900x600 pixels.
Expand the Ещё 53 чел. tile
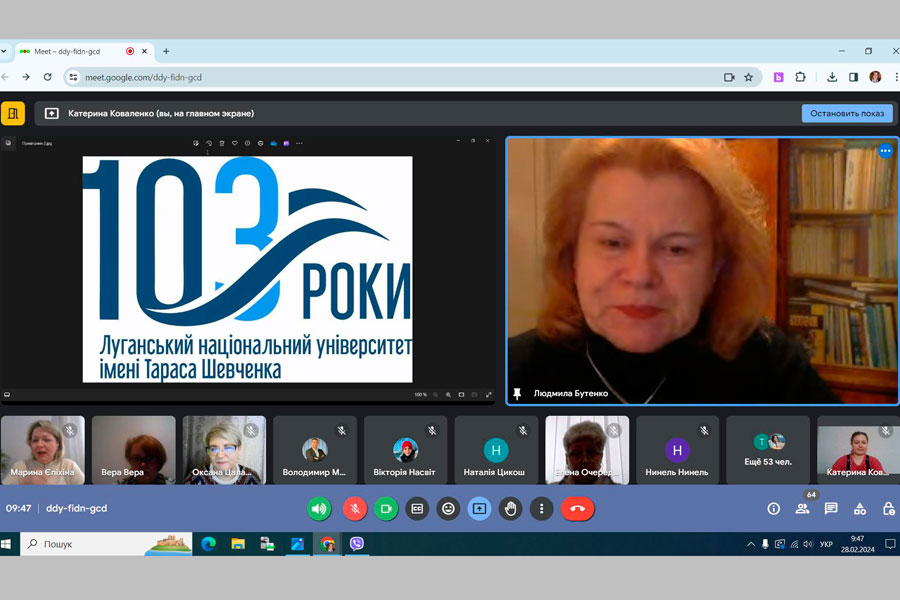(x=768, y=451)
